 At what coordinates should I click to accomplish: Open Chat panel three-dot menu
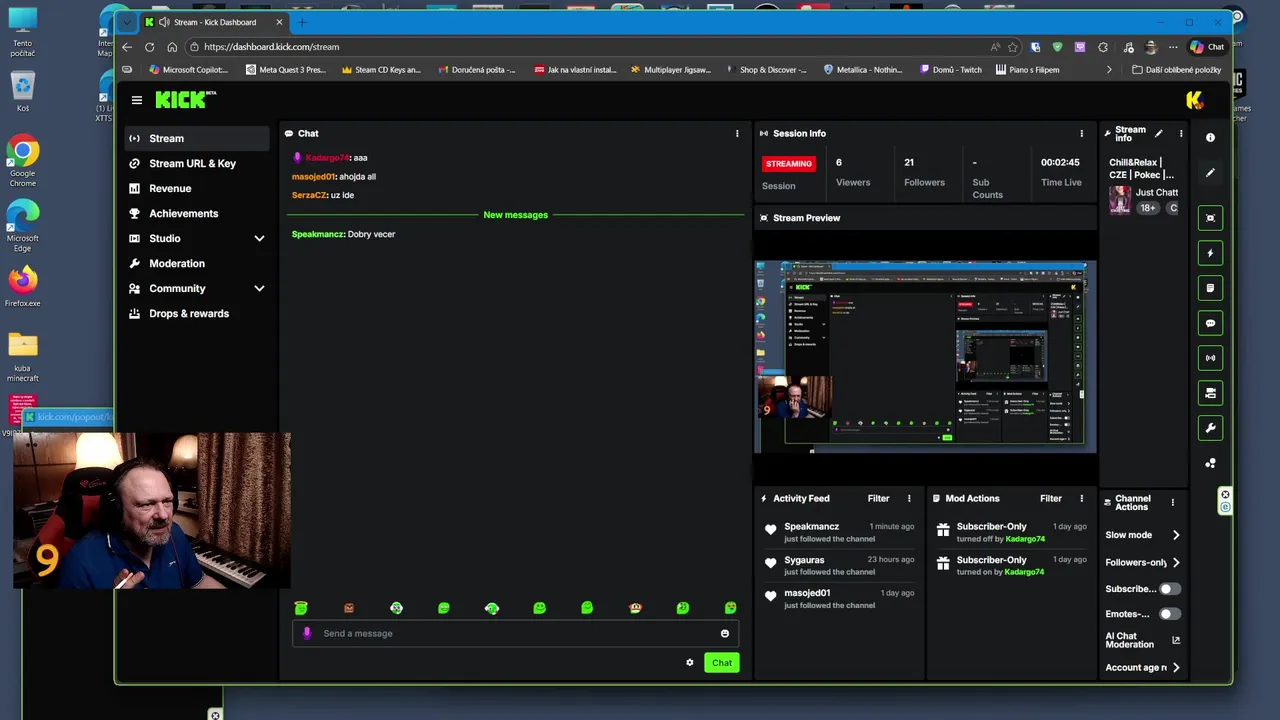(x=737, y=133)
